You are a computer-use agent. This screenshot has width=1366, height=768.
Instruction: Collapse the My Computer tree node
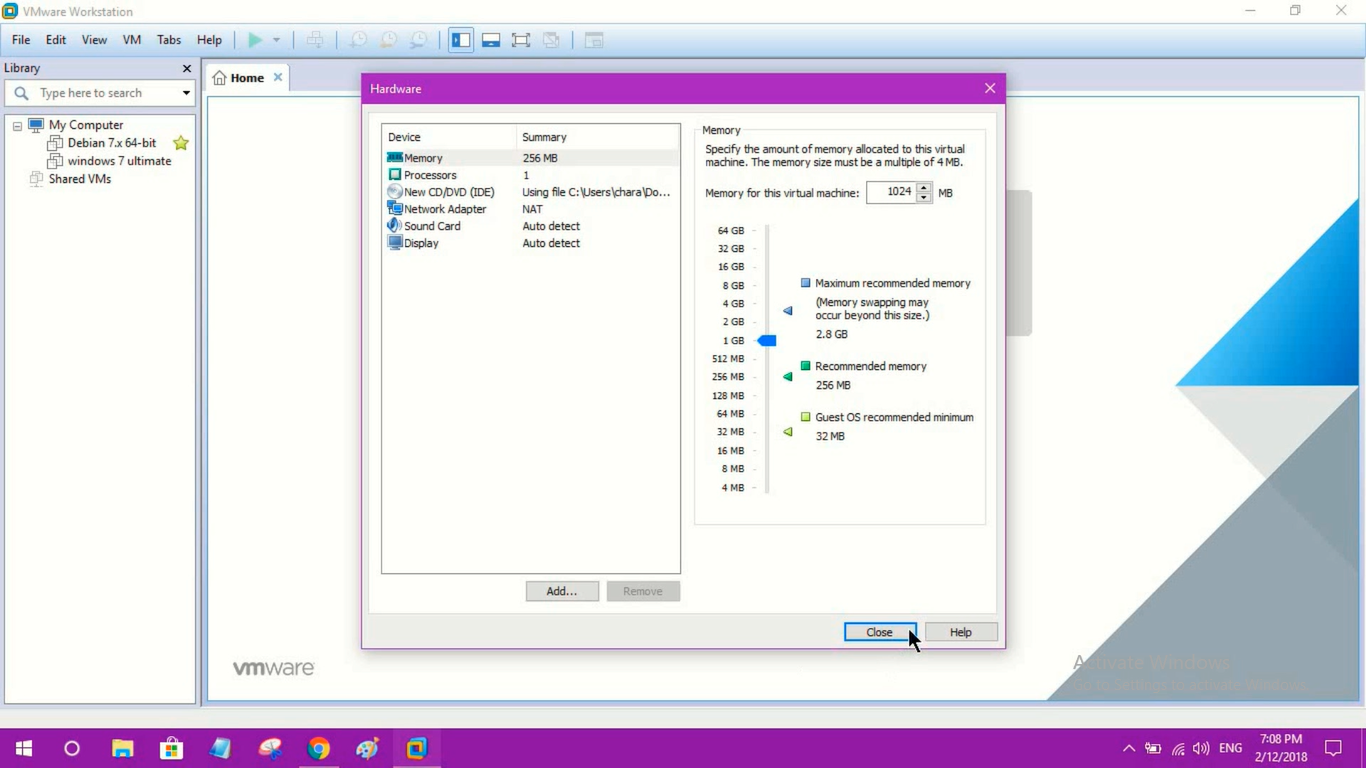point(17,124)
